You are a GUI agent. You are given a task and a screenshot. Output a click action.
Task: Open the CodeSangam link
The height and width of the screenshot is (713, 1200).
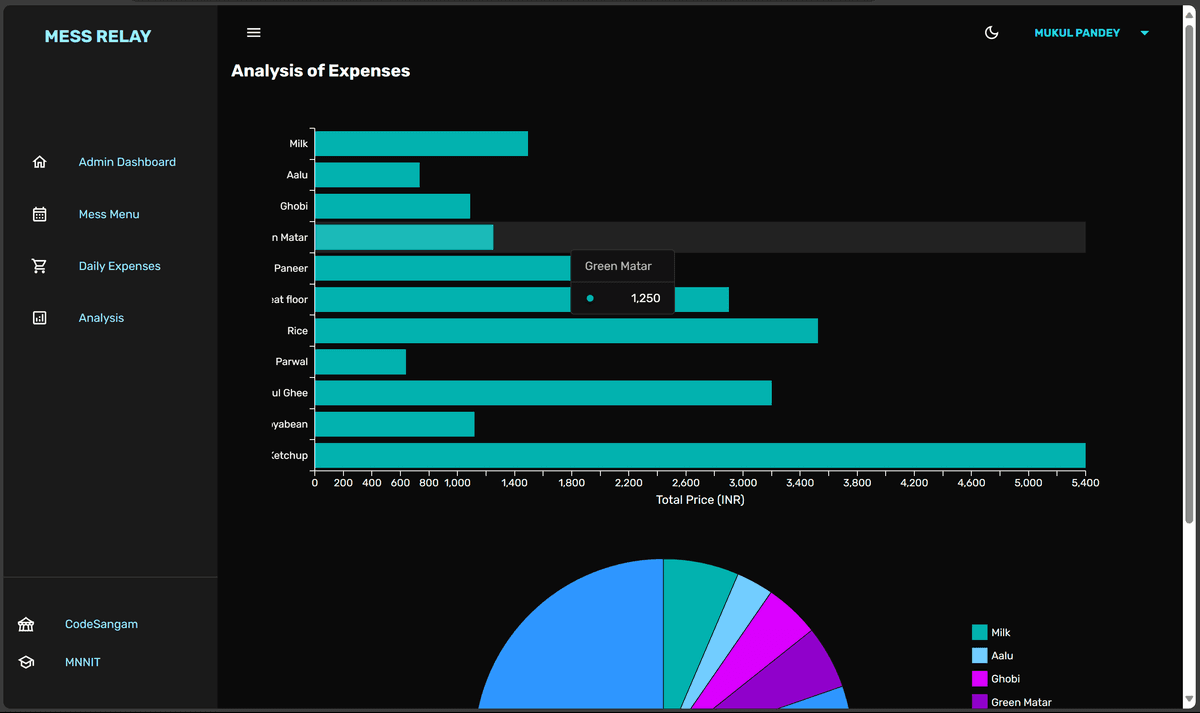coord(101,624)
